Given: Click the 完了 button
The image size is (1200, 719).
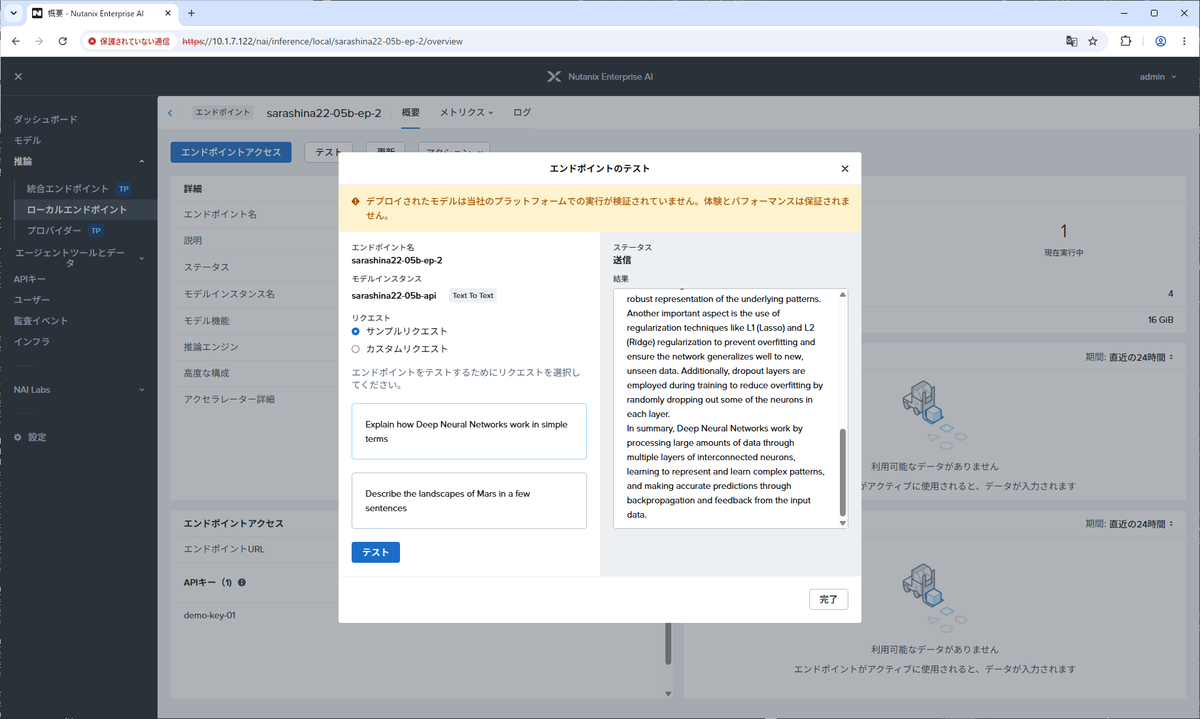Looking at the screenshot, I should (829, 599).
